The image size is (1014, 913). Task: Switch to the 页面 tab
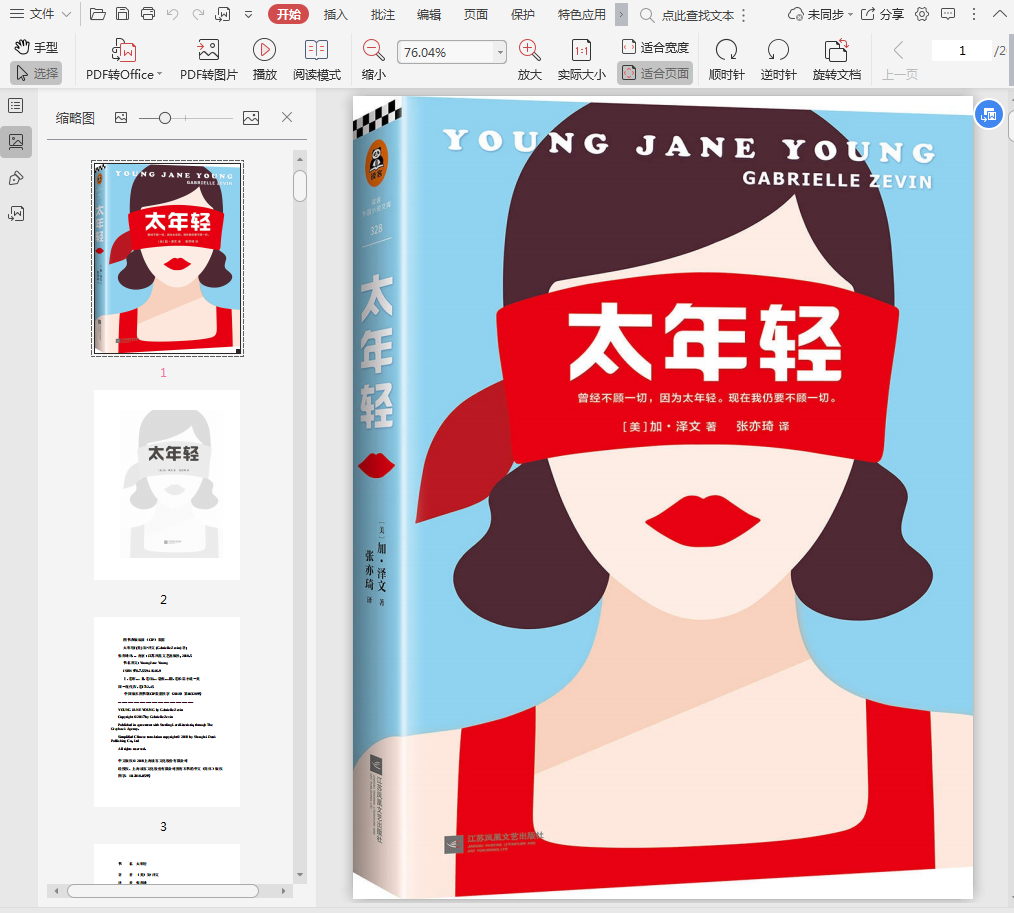tap(475, 14)
